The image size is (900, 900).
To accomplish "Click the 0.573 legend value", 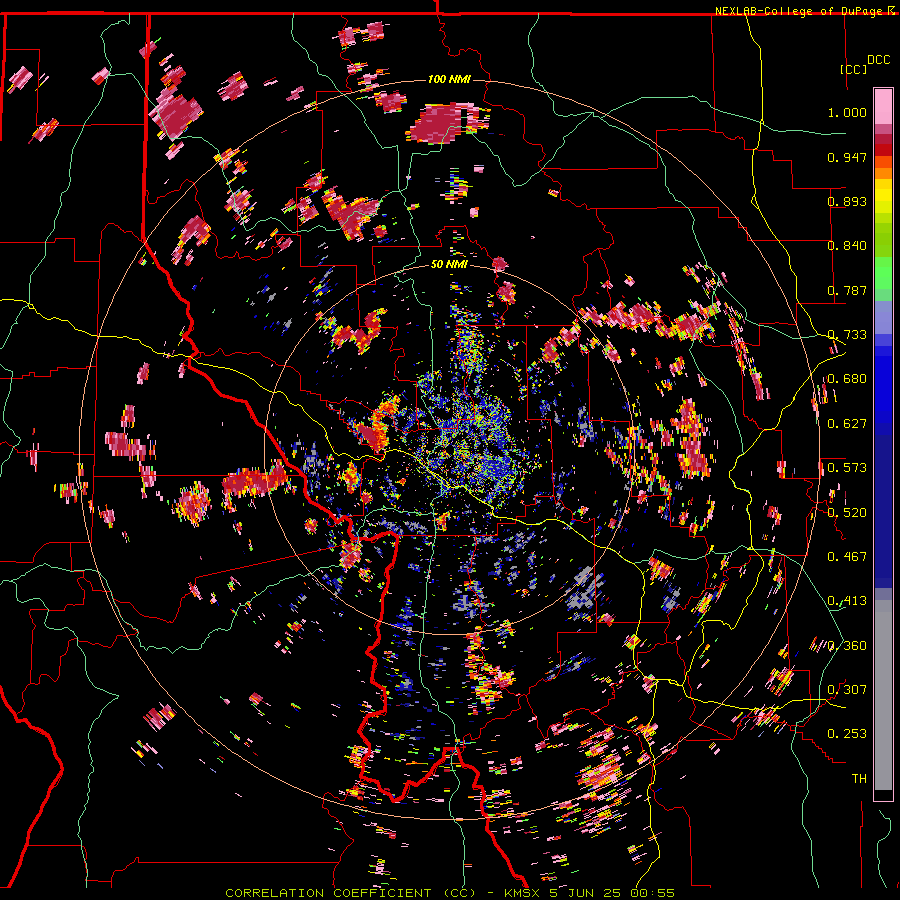I will (847, 468).
